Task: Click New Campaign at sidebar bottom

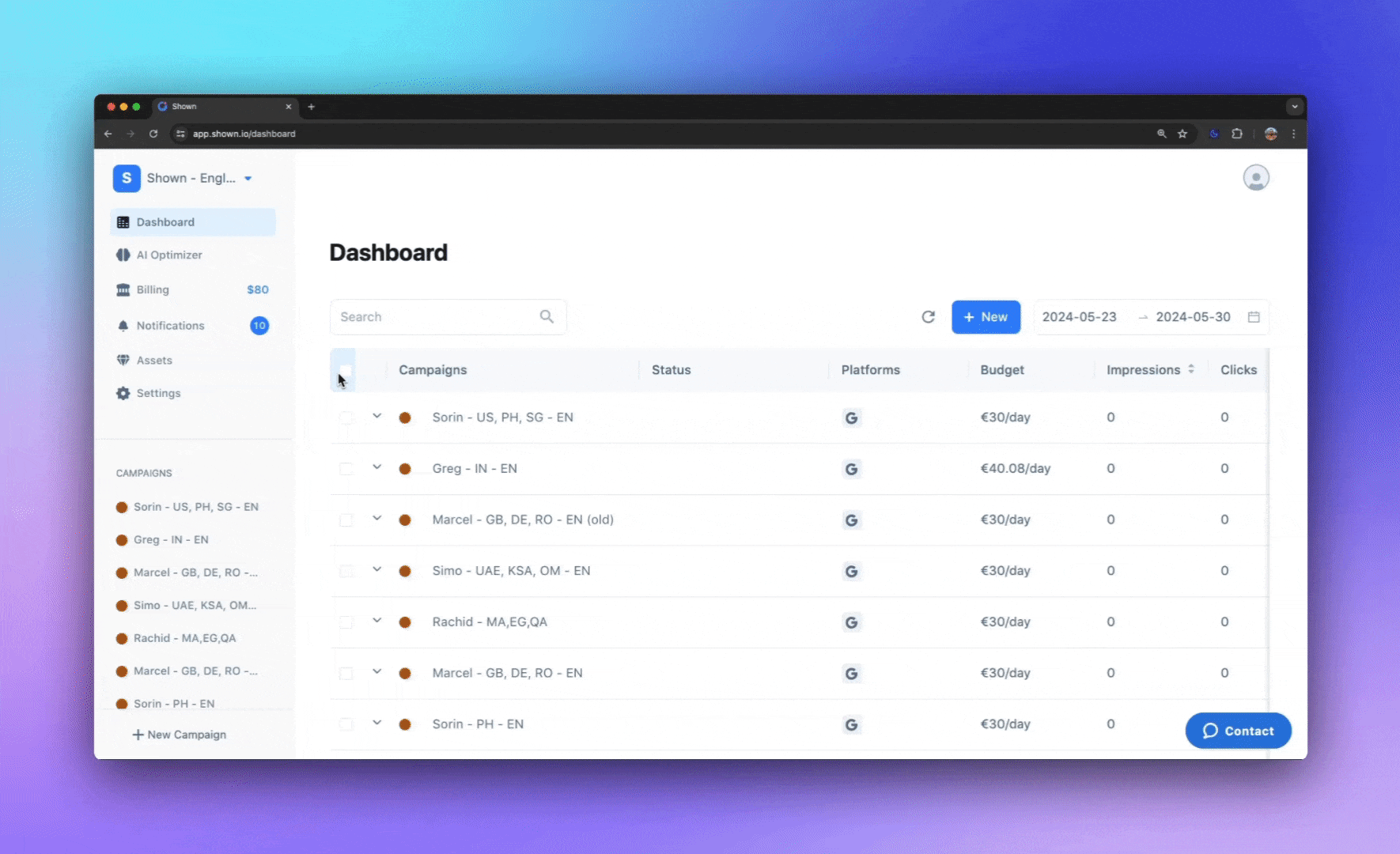Action: tap(180, 735)
